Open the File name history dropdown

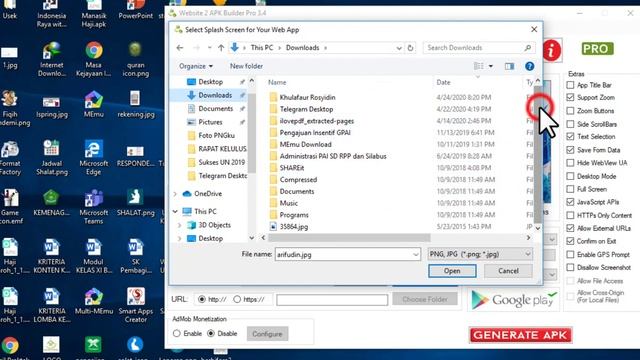[x=416, y=254]
